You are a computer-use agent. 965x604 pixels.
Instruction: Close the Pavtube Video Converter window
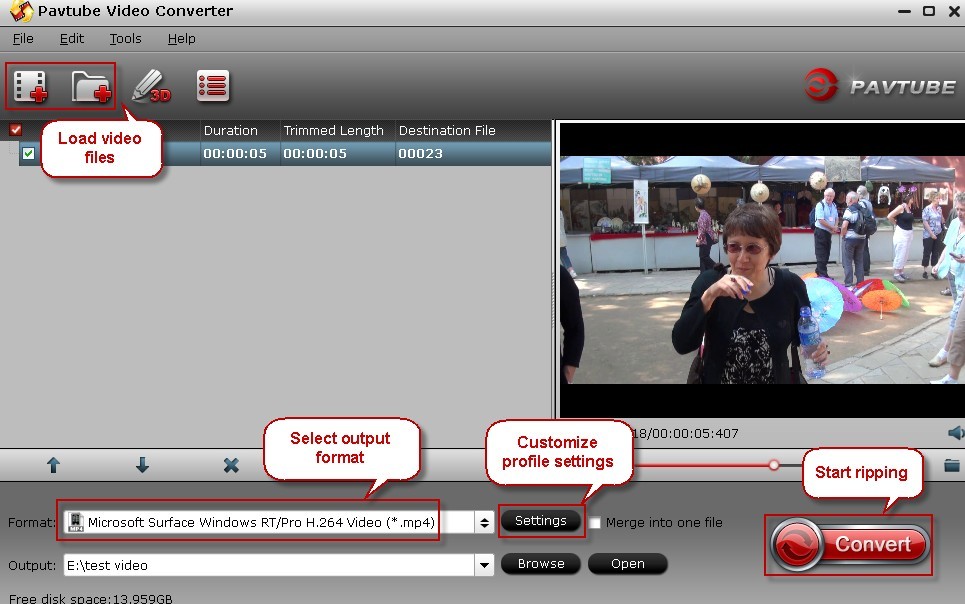[x=955, y=11]
